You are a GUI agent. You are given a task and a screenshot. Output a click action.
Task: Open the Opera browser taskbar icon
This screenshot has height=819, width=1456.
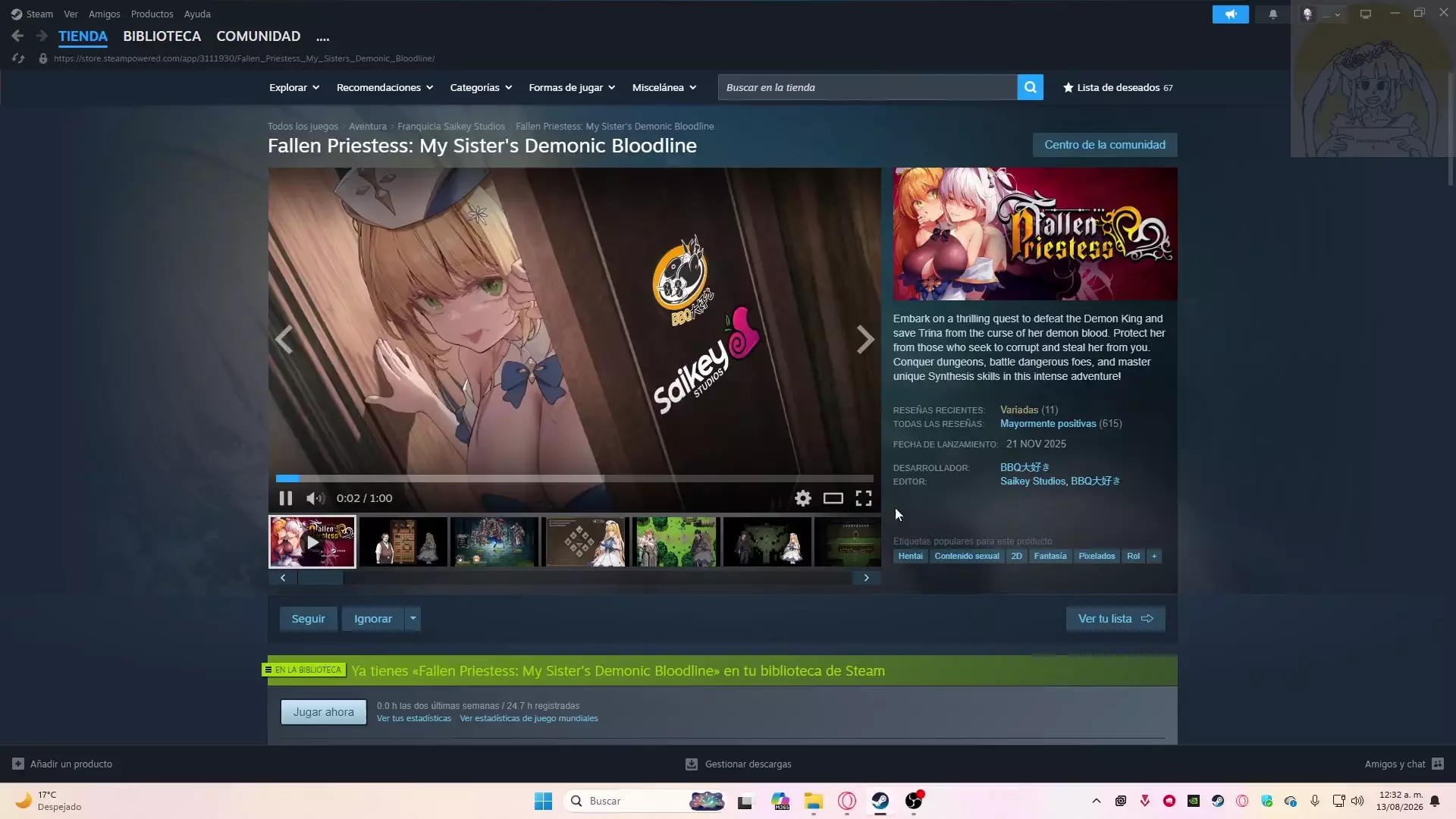(x=847, y=801)
